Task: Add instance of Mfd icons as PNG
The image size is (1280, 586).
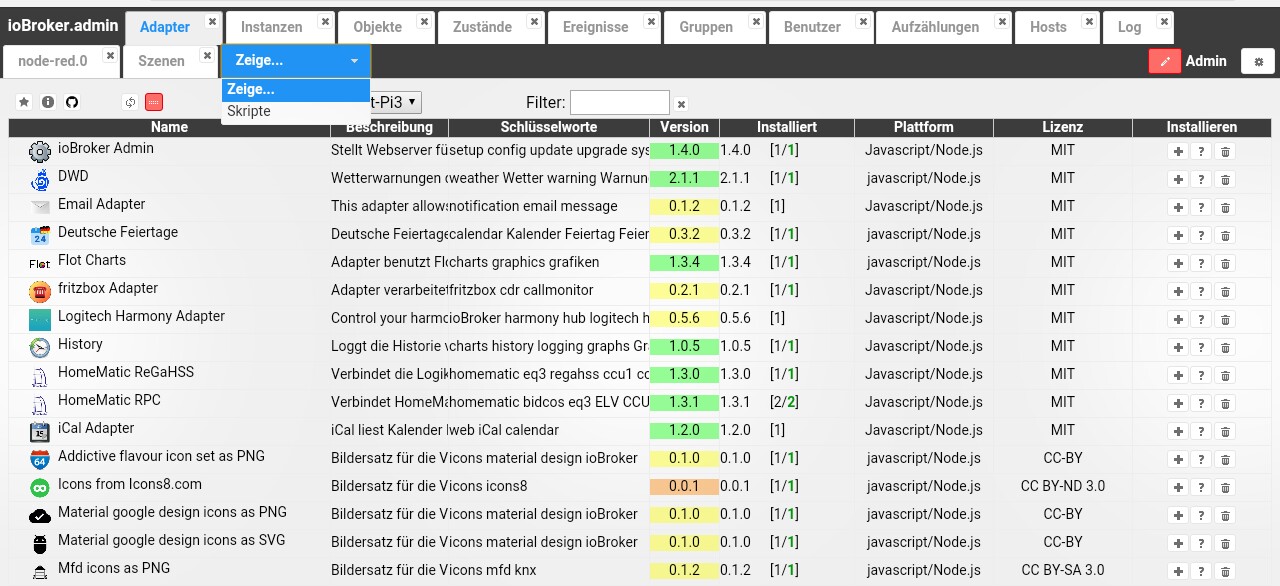Action: pos(1178,571)
